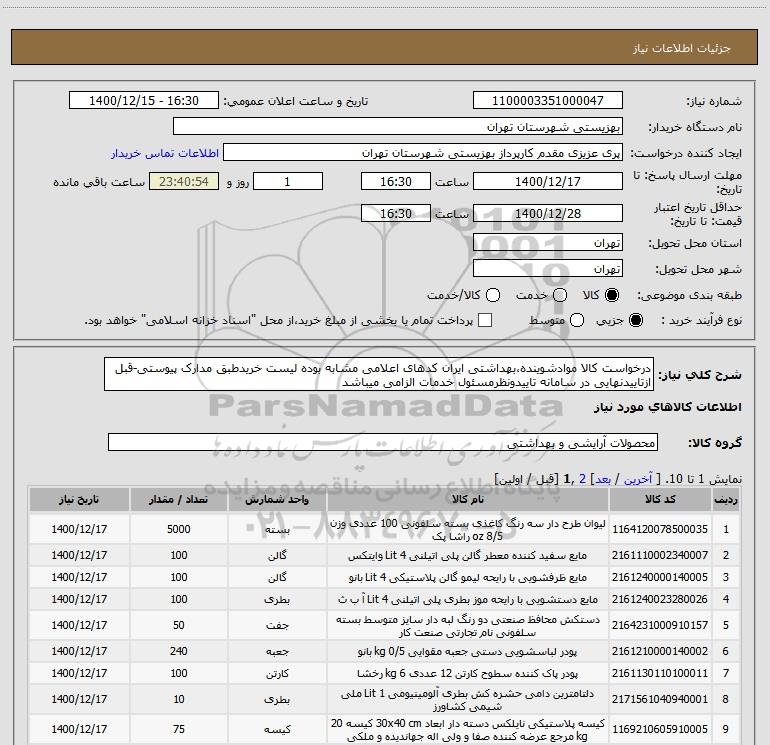Click item code 2164231000910157
This screenshot has width=770, height=745.
tap(660, 625)
